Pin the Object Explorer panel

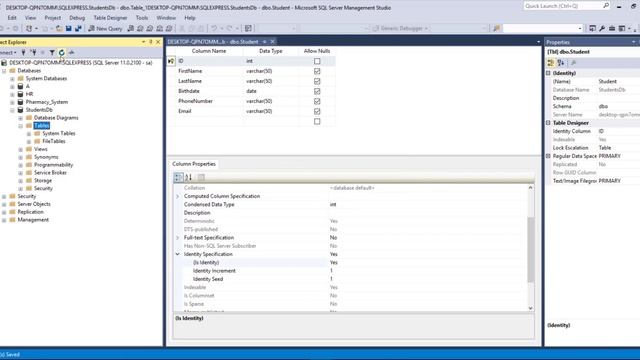(x=151, y=42)
